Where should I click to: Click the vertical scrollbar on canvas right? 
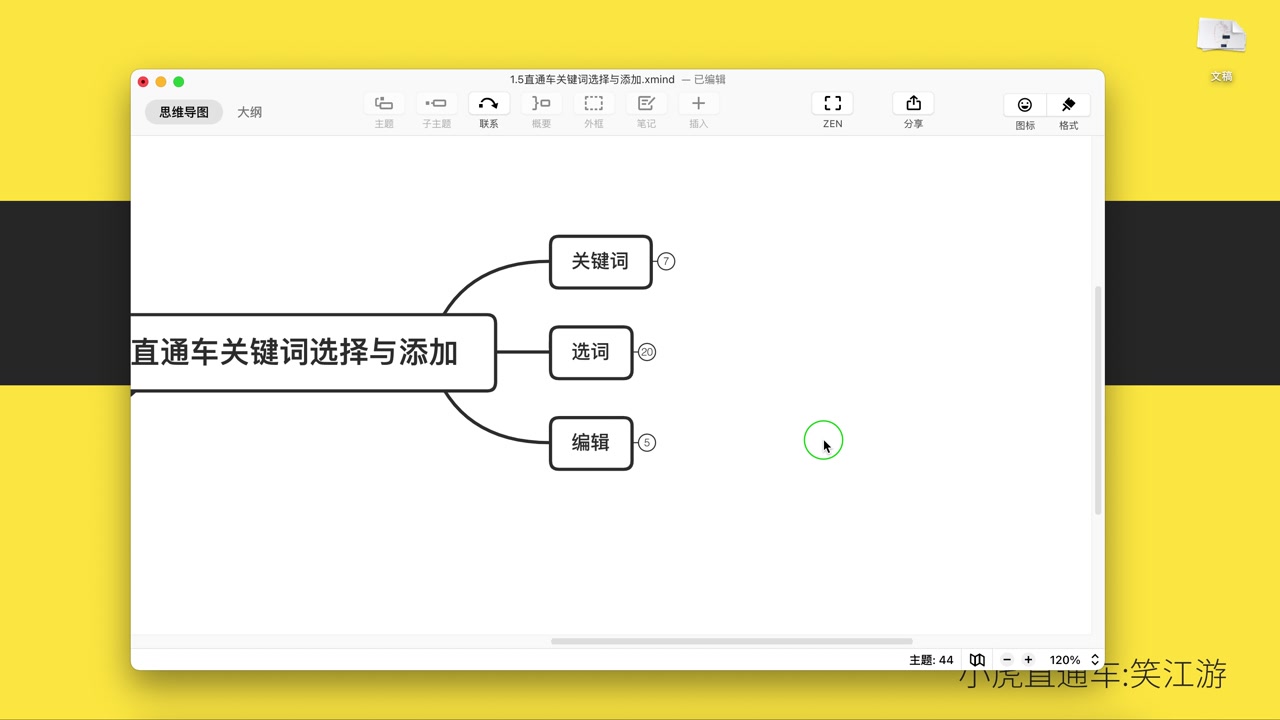coord(1097,400)
